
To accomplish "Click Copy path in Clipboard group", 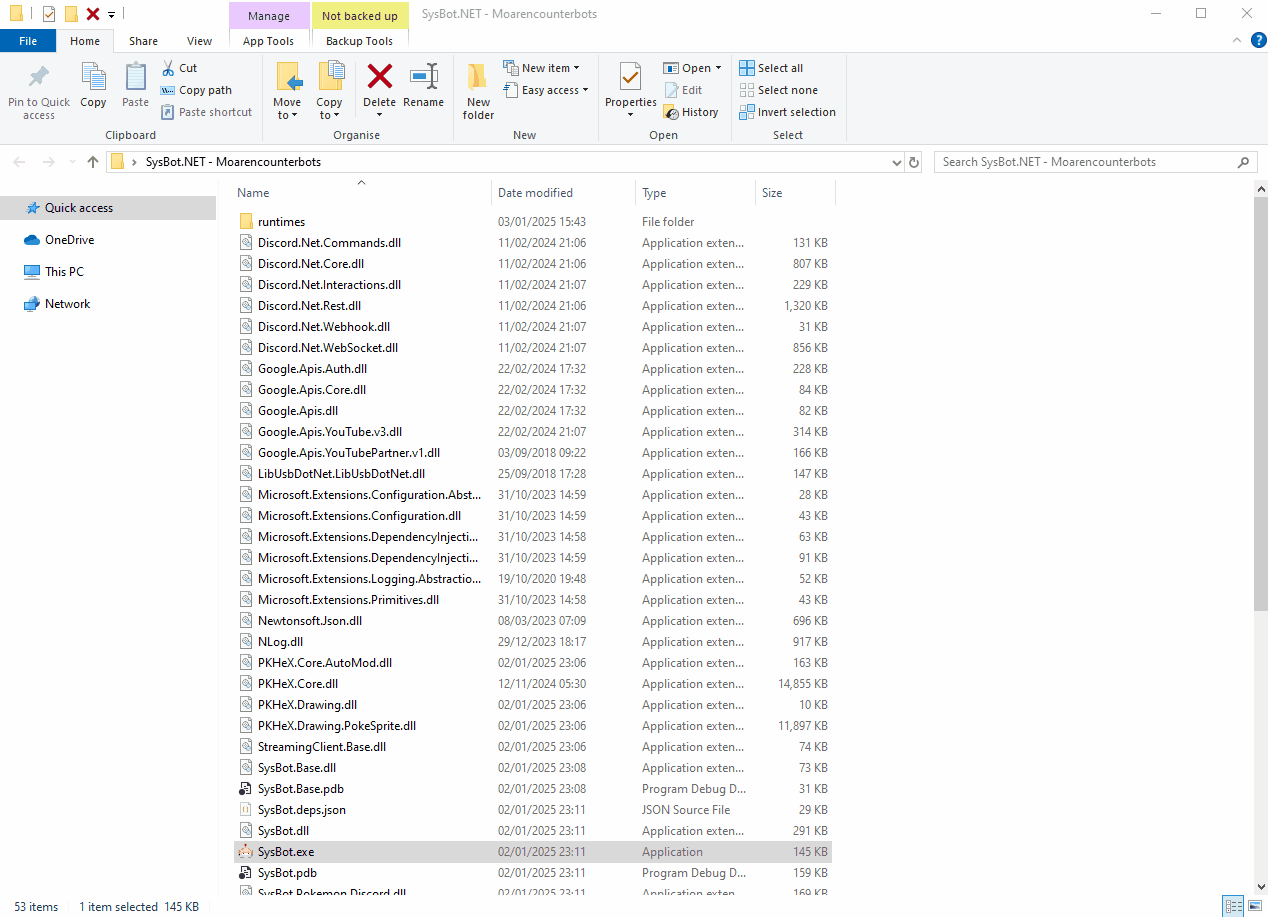I will [196, 90].
